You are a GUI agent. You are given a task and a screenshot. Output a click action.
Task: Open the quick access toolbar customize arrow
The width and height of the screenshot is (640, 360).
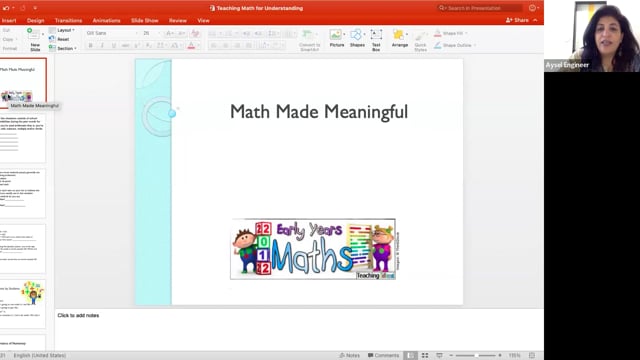(35, 8)
